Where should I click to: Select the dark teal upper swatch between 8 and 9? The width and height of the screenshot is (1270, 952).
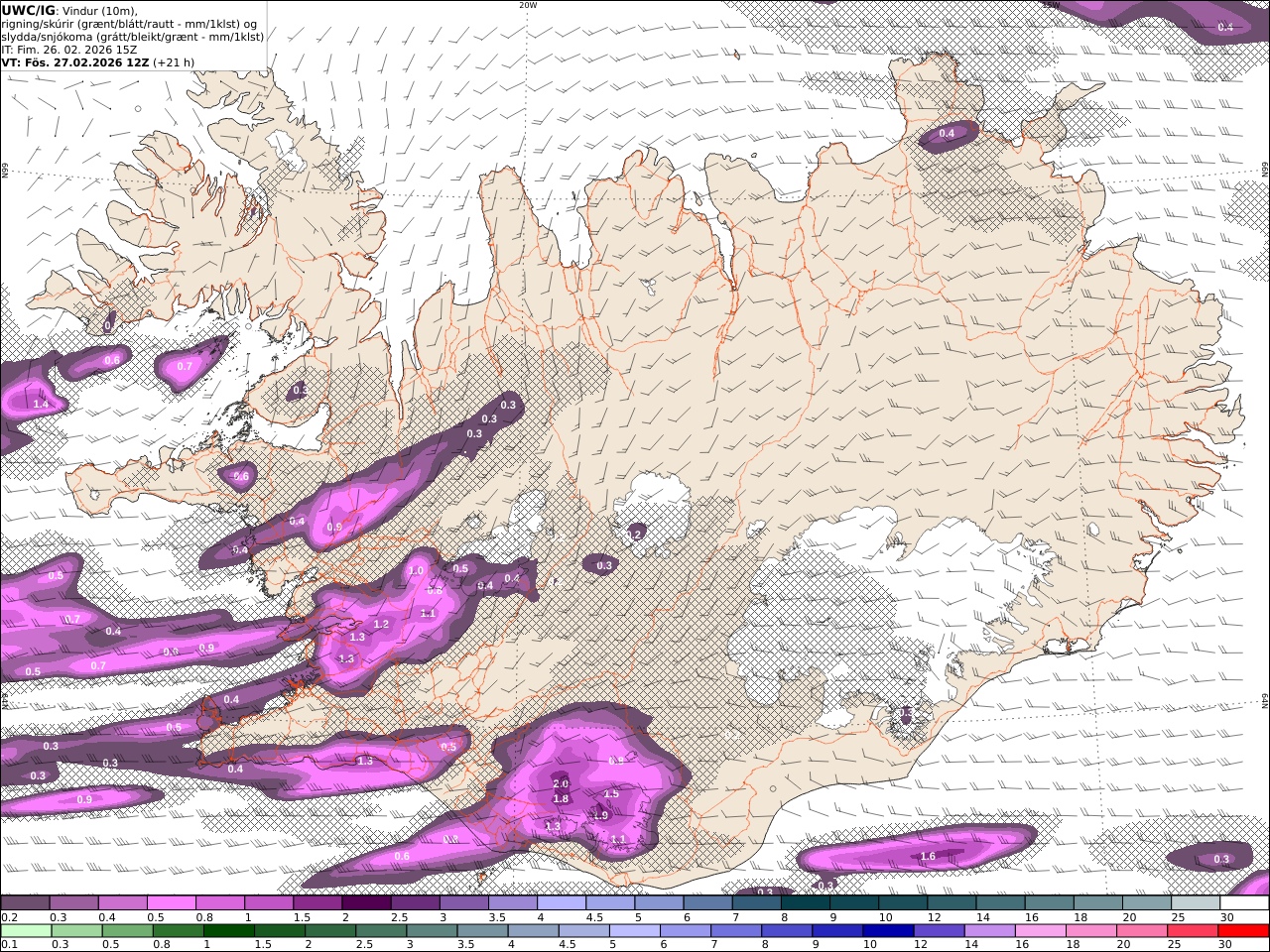[806, 903]
